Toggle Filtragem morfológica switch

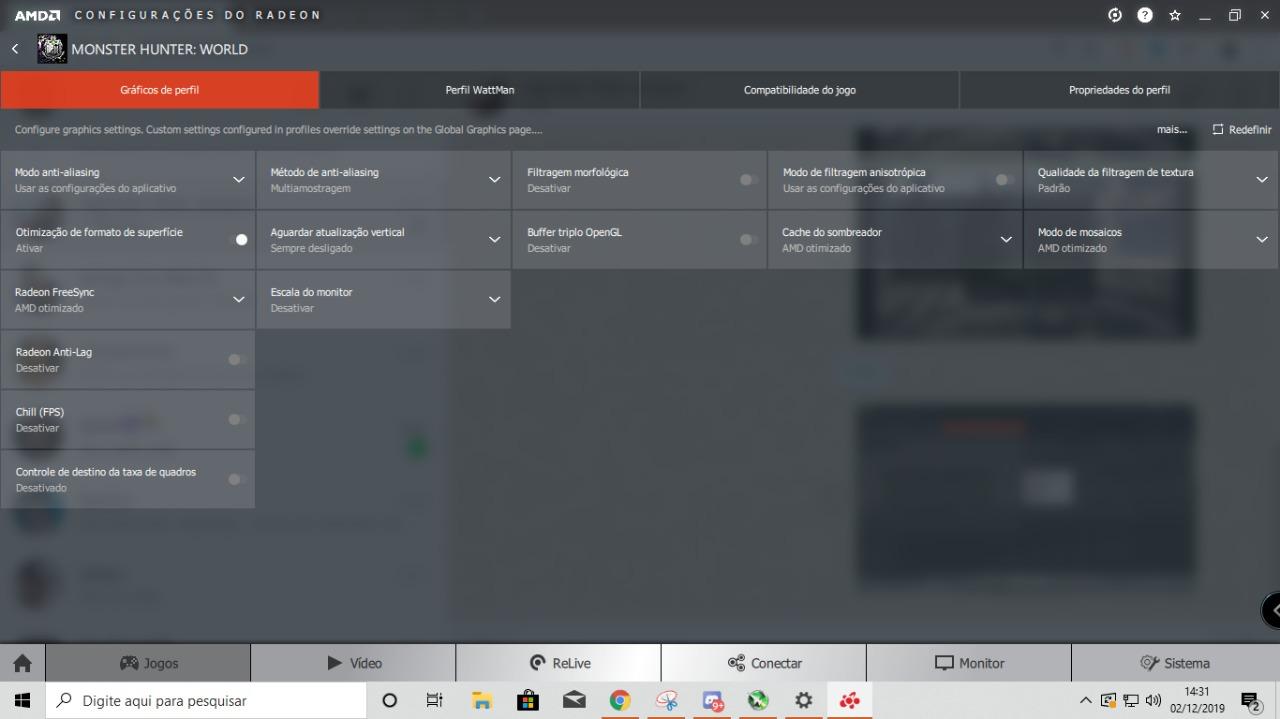pos(748,180)
